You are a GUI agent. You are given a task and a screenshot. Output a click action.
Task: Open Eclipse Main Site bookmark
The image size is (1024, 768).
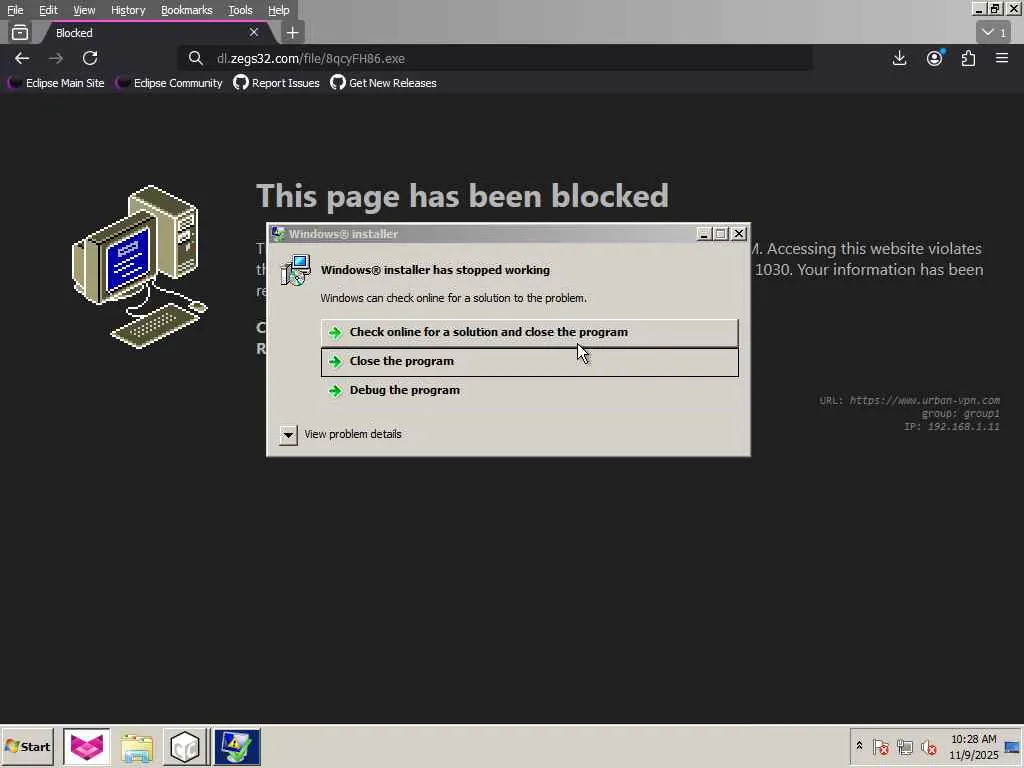pyautogui.click(x=56, y=83)
